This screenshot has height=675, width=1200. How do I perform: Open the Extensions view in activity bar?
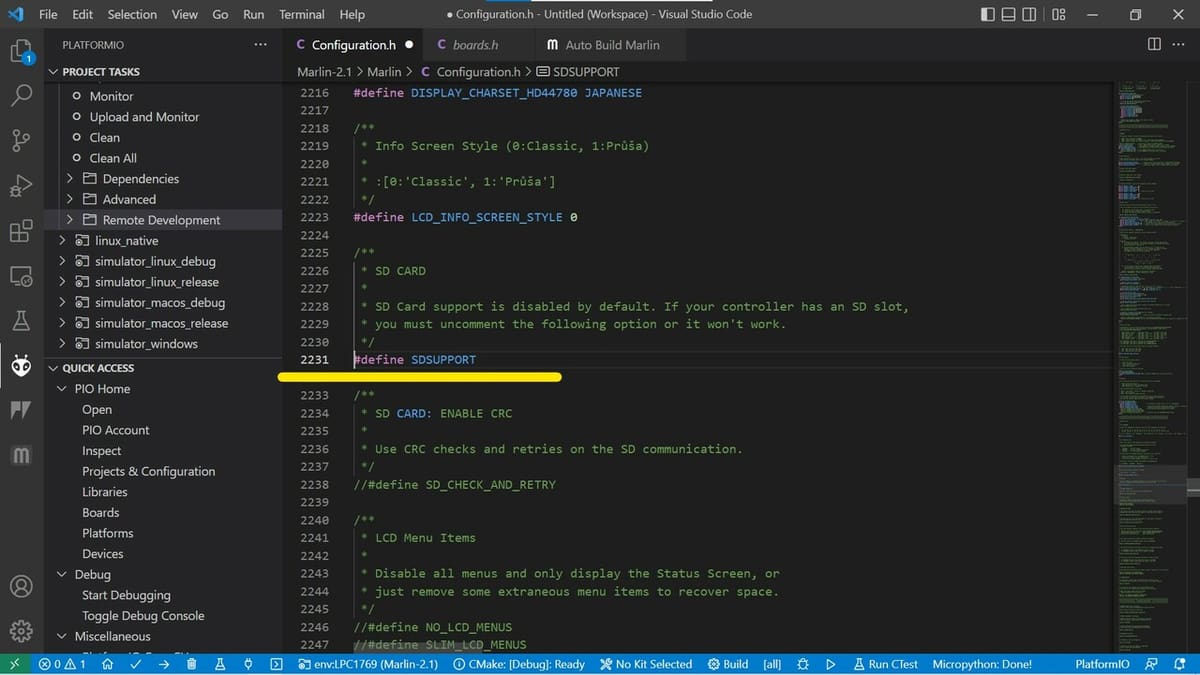point(21,231)
